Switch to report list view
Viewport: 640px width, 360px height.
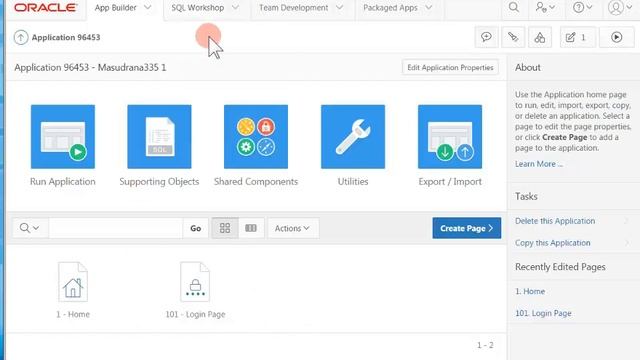click(251, 228)
